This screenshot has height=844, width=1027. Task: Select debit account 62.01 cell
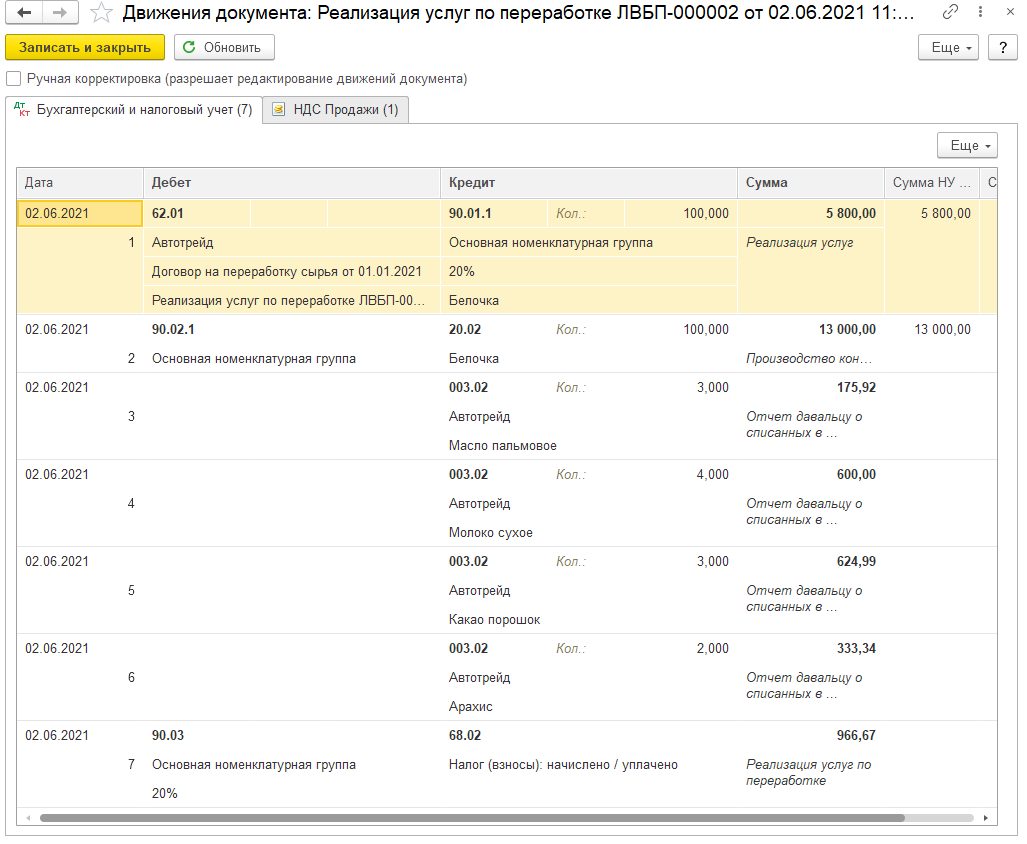[x=196, y=213]
